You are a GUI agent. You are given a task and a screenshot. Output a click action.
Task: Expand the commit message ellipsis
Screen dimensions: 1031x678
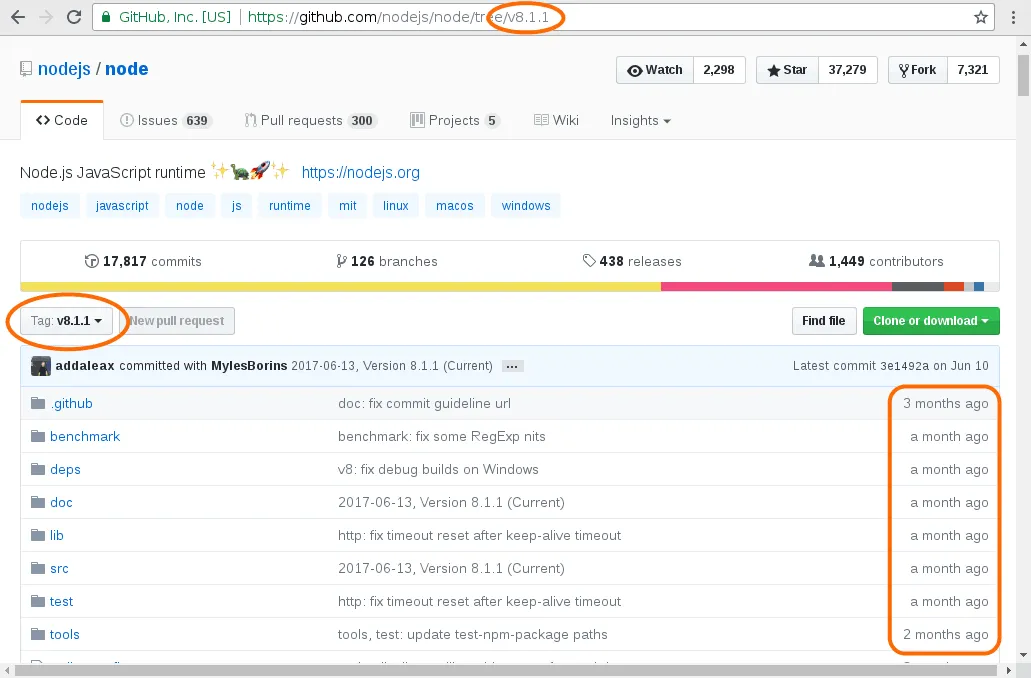tap(511, 366)
